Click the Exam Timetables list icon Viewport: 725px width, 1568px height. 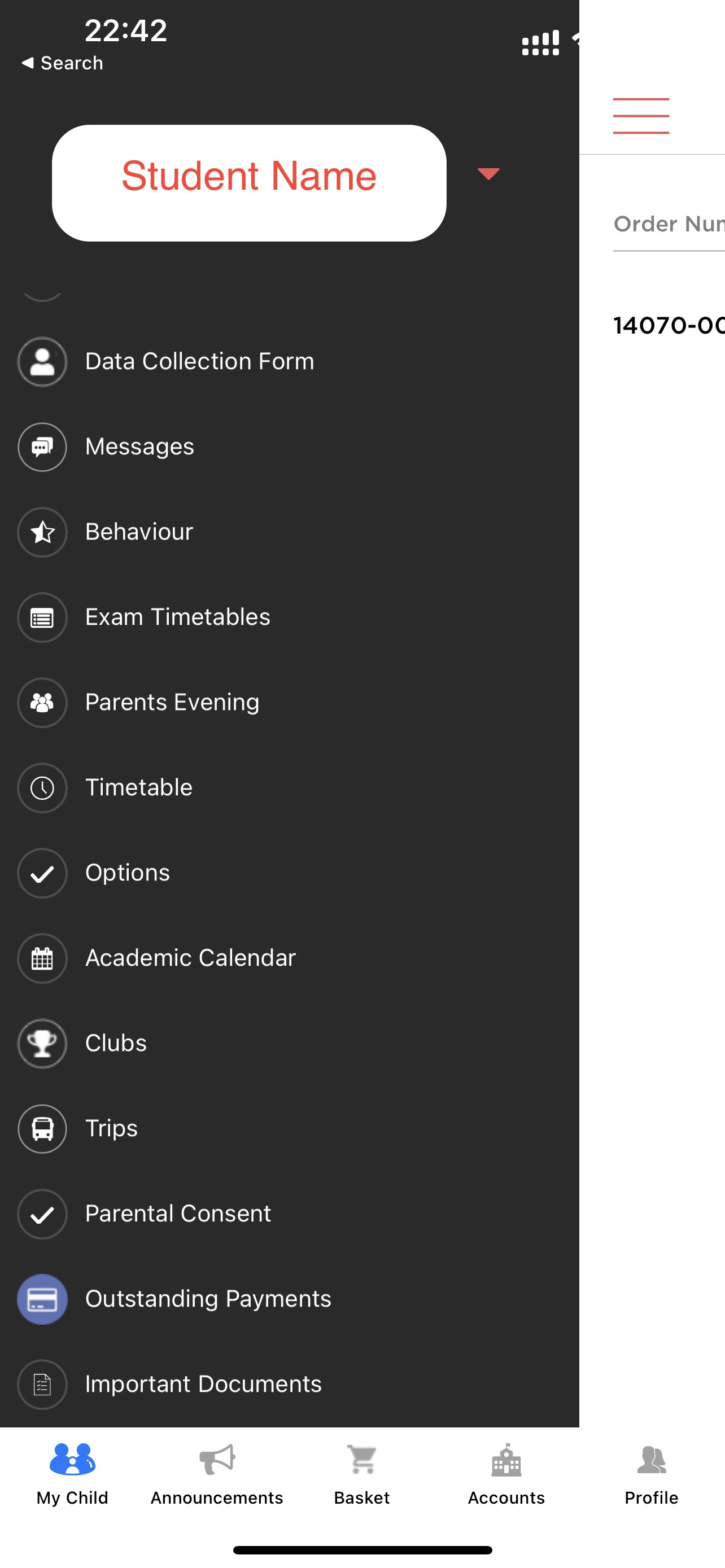[x=42, y=617]
